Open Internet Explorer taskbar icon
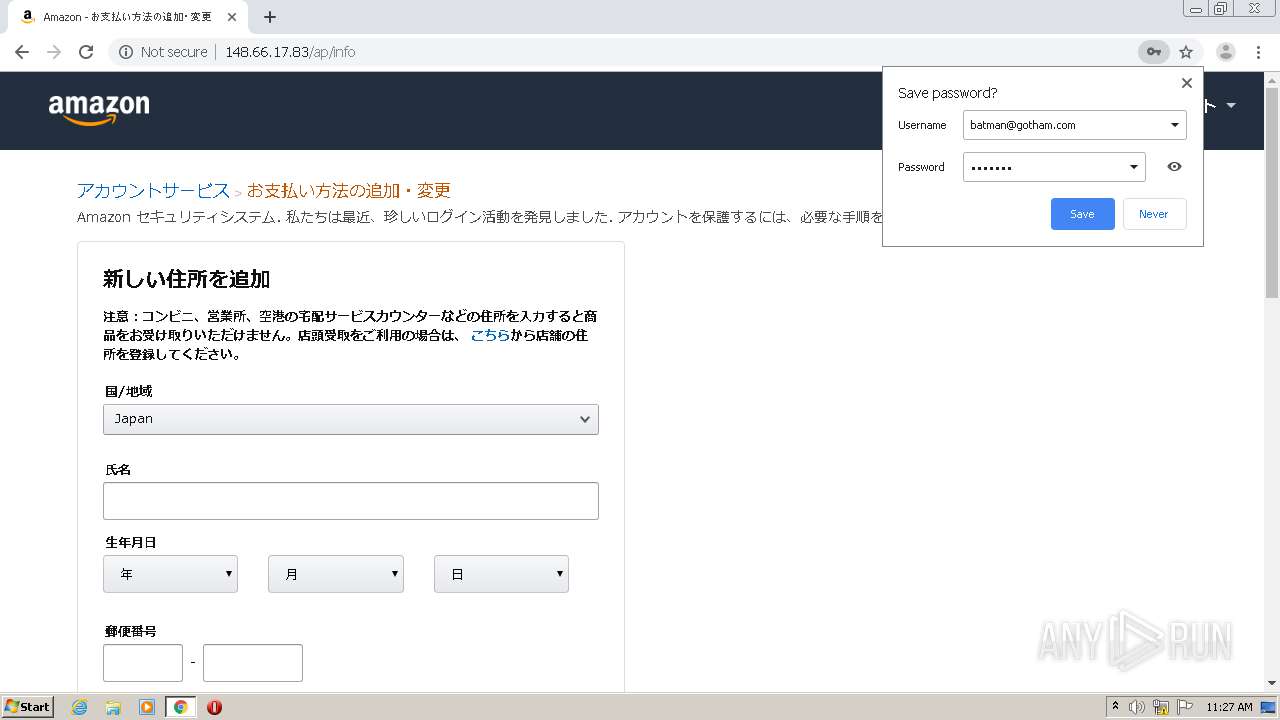 point(79,707)
